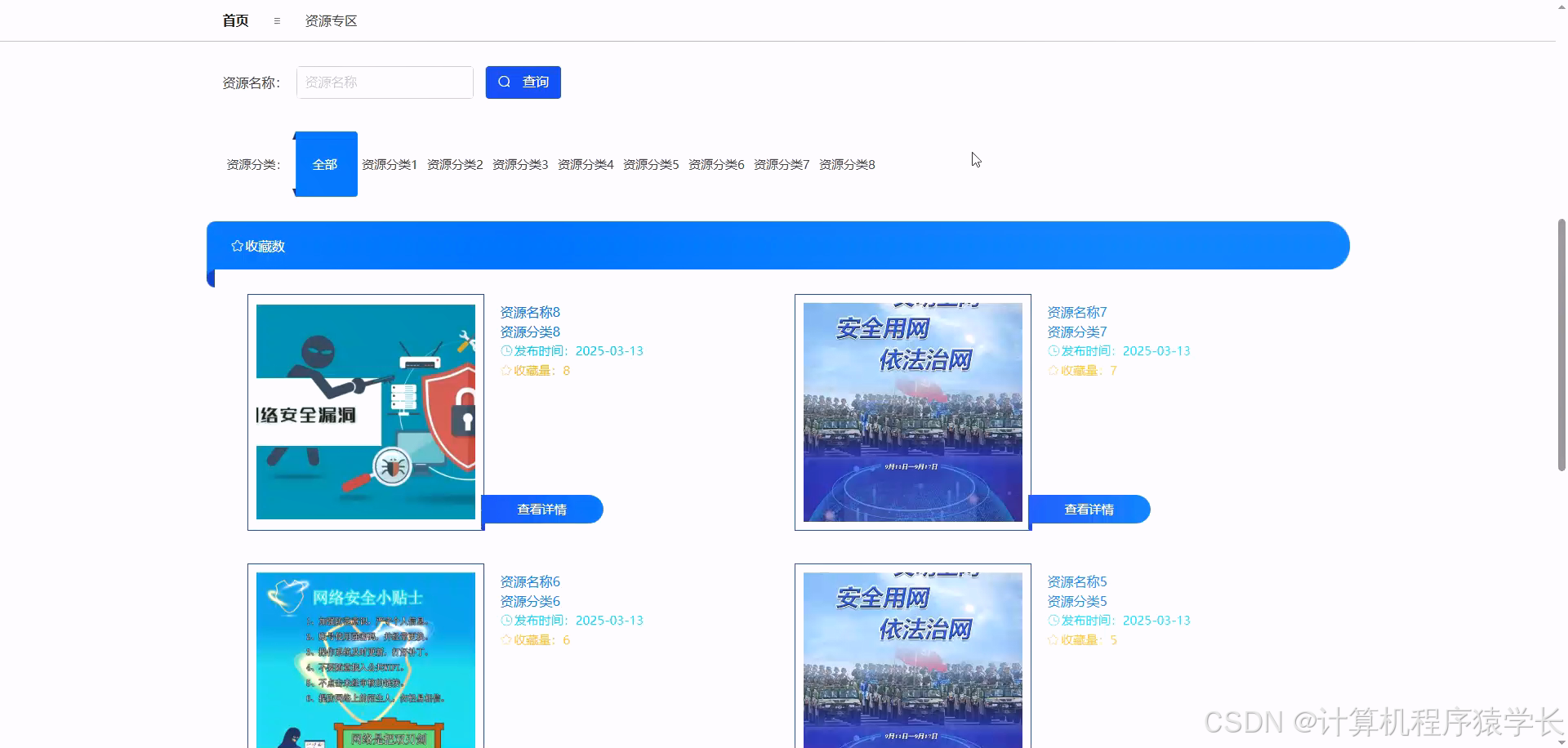
Task: Open the 网络安全小贴士 poster thumbnail
Action: [x=365, y=657]
